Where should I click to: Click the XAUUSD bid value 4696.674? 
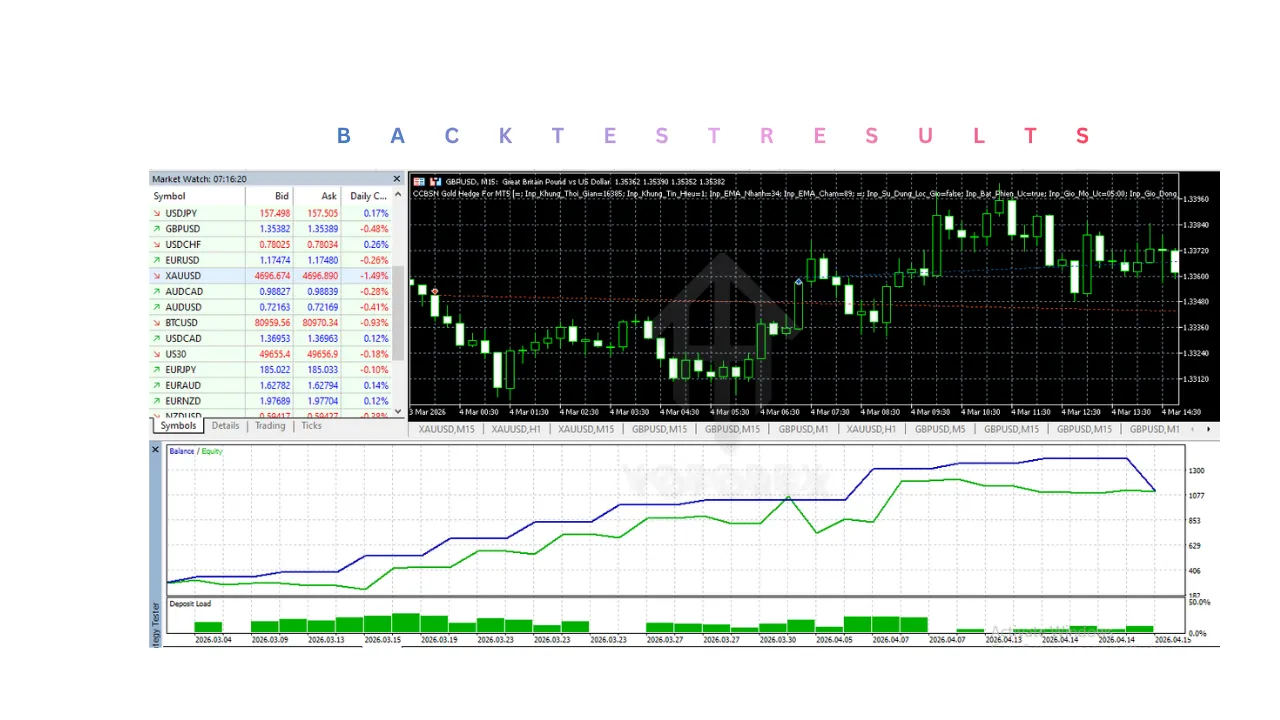pyautogui.click(x=272, y=276)
